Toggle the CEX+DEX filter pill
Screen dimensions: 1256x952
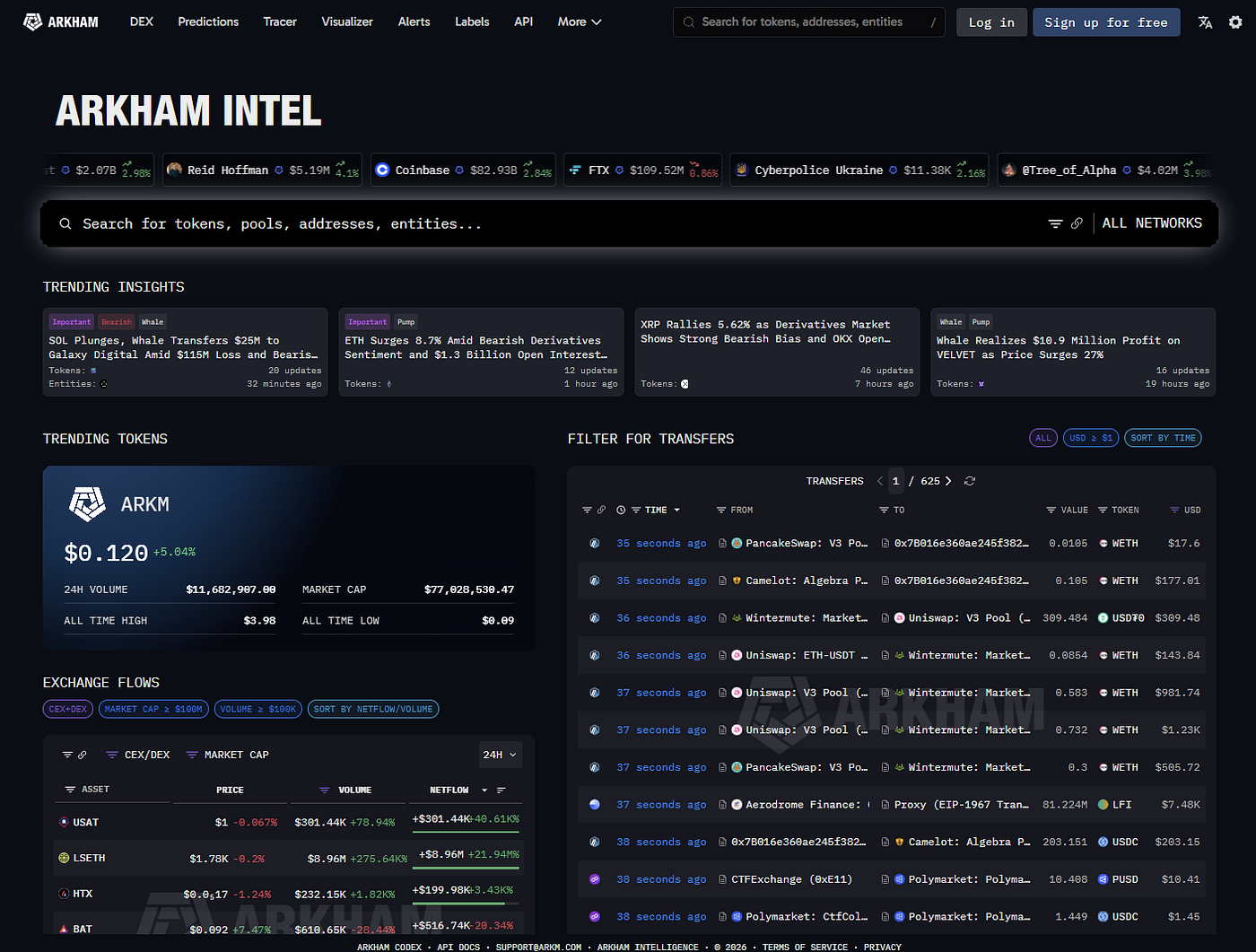(68, 709)
